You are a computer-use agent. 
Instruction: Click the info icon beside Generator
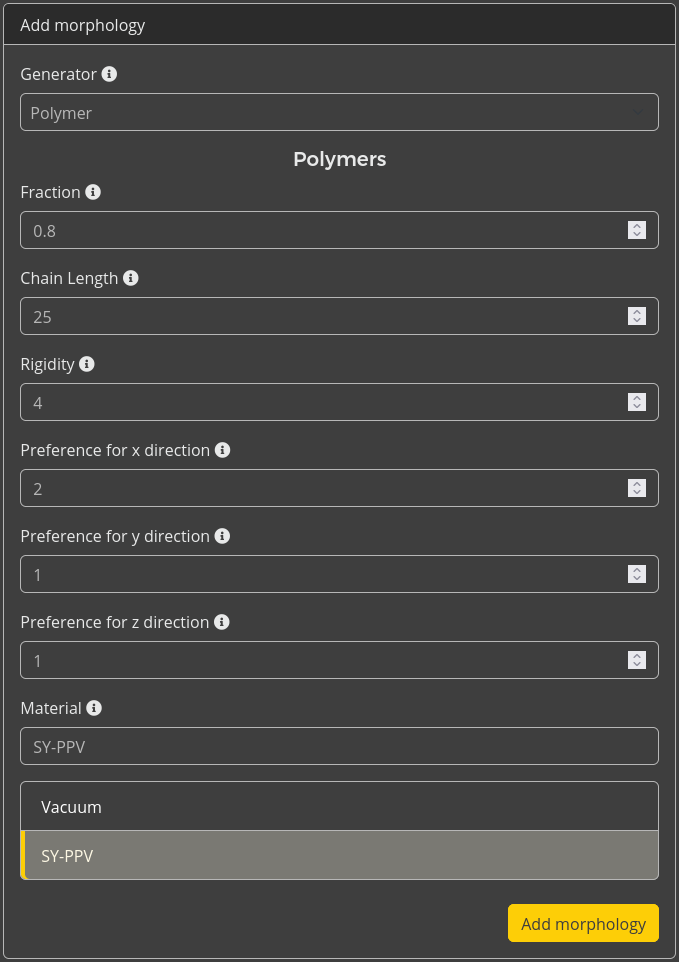click(110, 74)
